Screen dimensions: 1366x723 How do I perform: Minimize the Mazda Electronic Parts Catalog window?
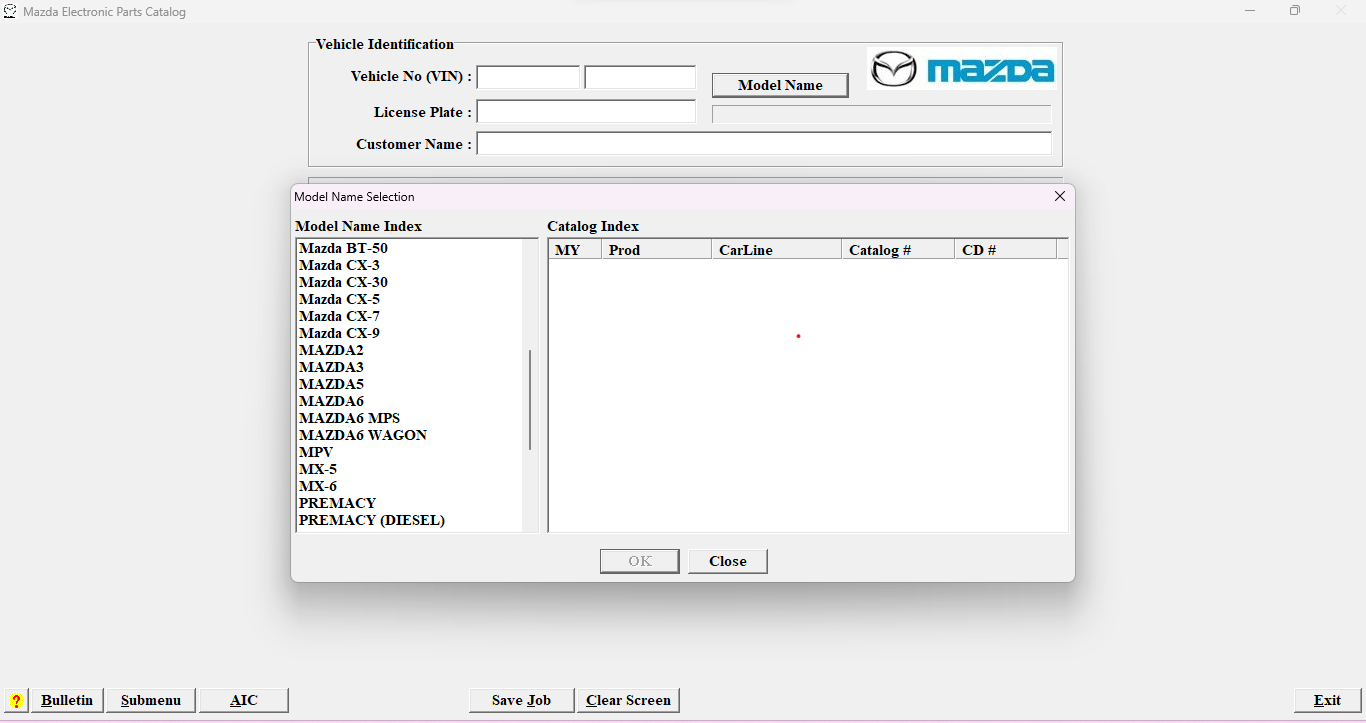point(1250,11)
